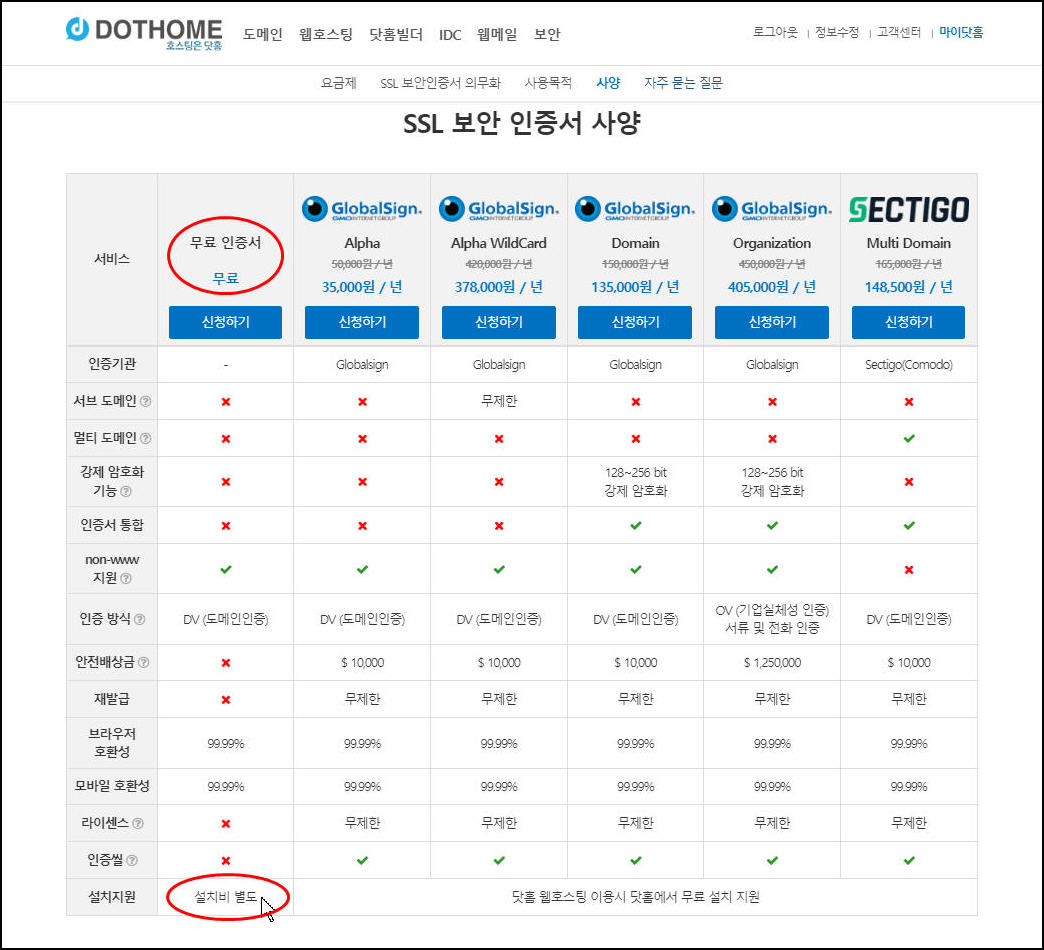This screenshot has height=950, width=1044.
Task: Show help for 인증 방식
Action: 139,619
